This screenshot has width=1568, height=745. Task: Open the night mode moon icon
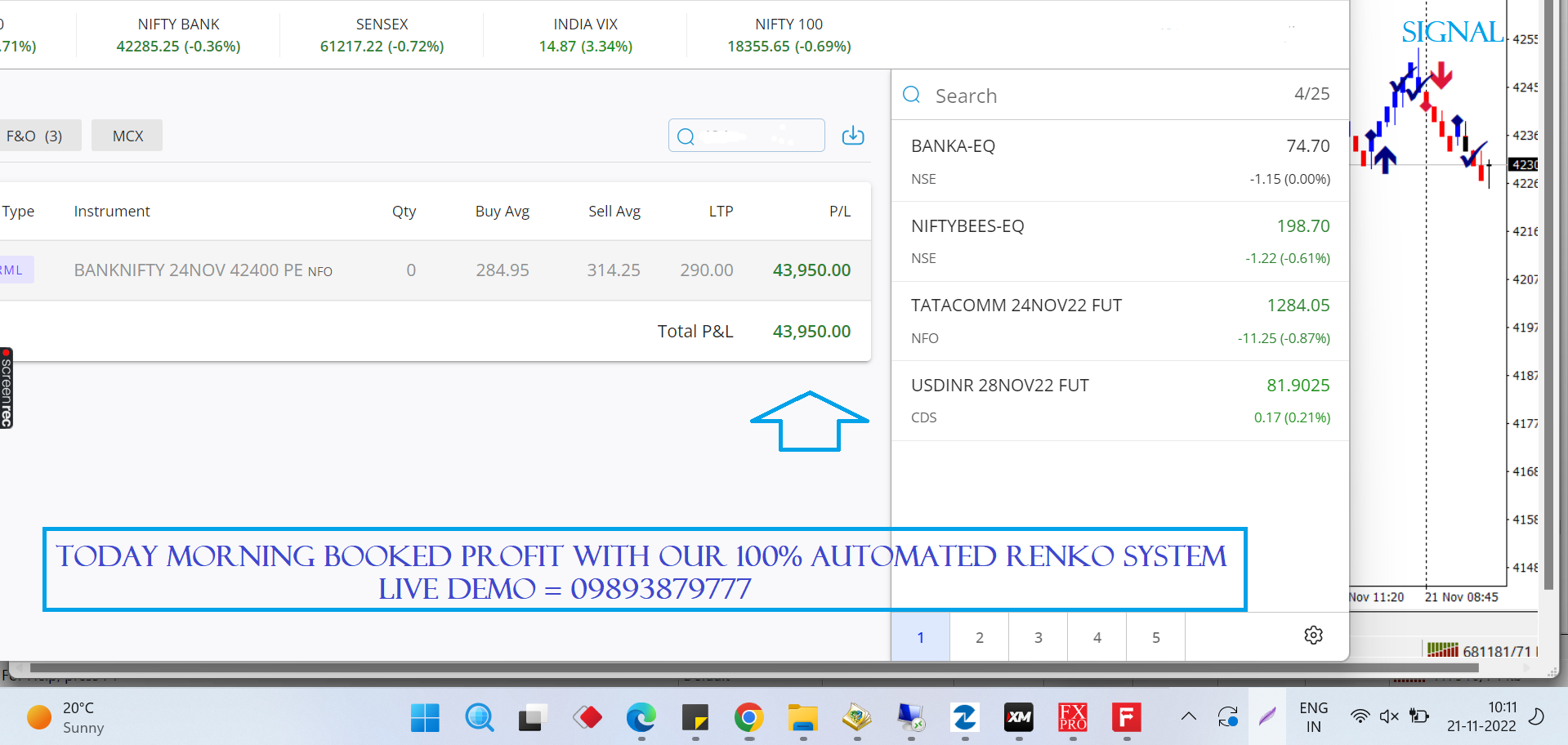[x=1536, y=716]
